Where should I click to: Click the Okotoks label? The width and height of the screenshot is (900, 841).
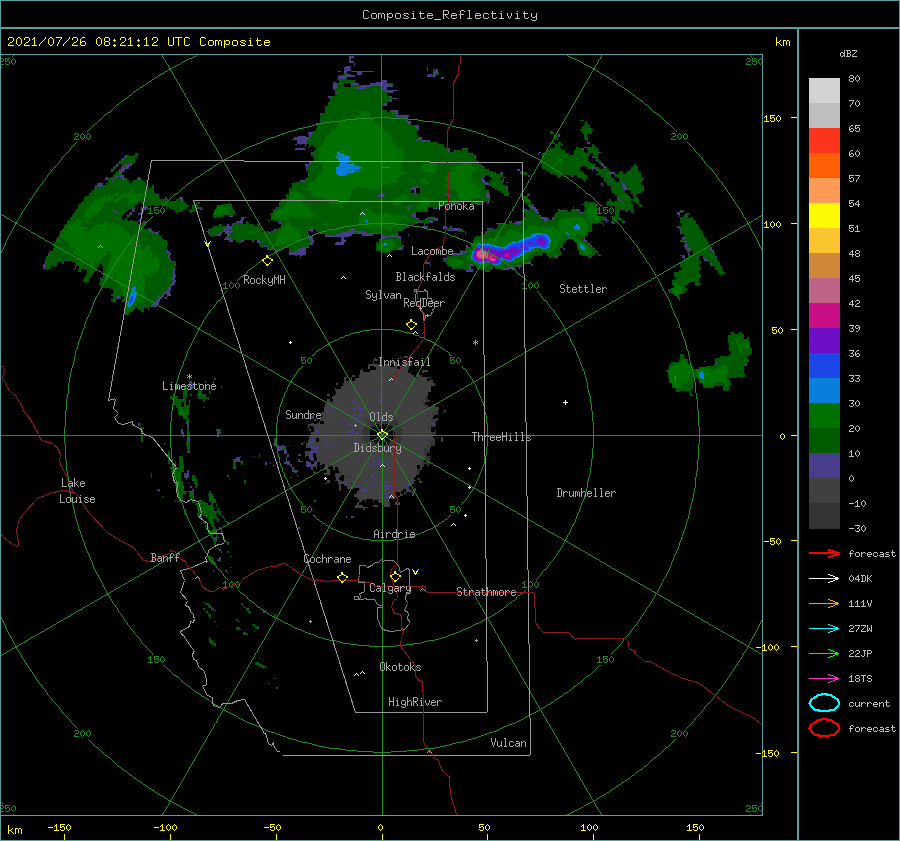tap(400, 667)
